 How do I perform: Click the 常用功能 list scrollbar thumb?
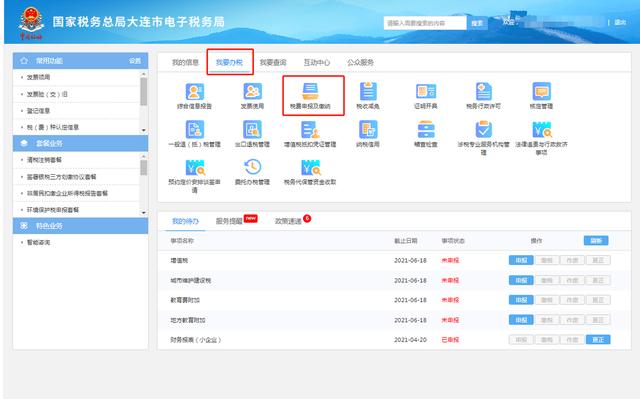(144, 91)
